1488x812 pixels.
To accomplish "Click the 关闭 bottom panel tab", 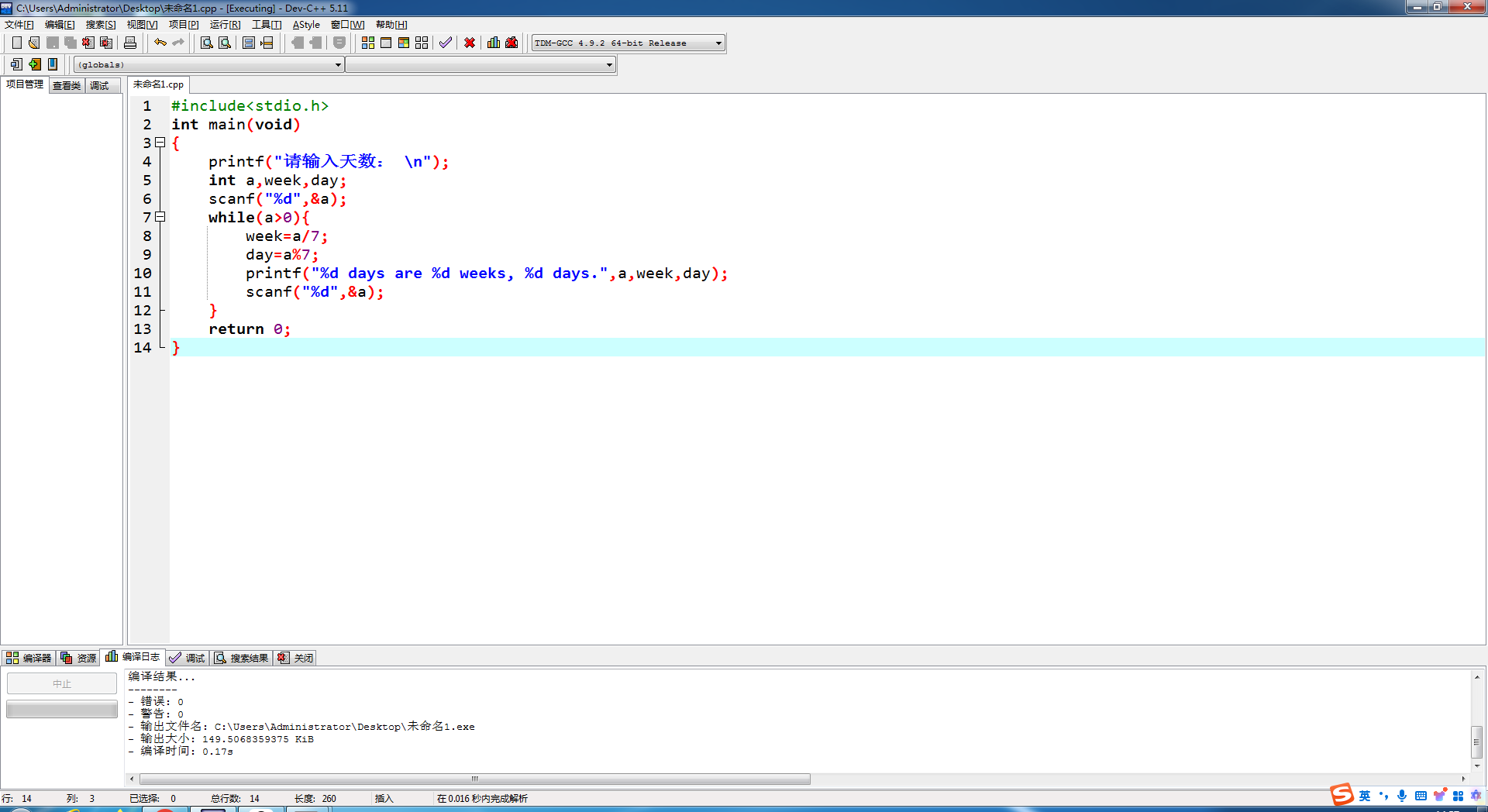I will point(296,658).
